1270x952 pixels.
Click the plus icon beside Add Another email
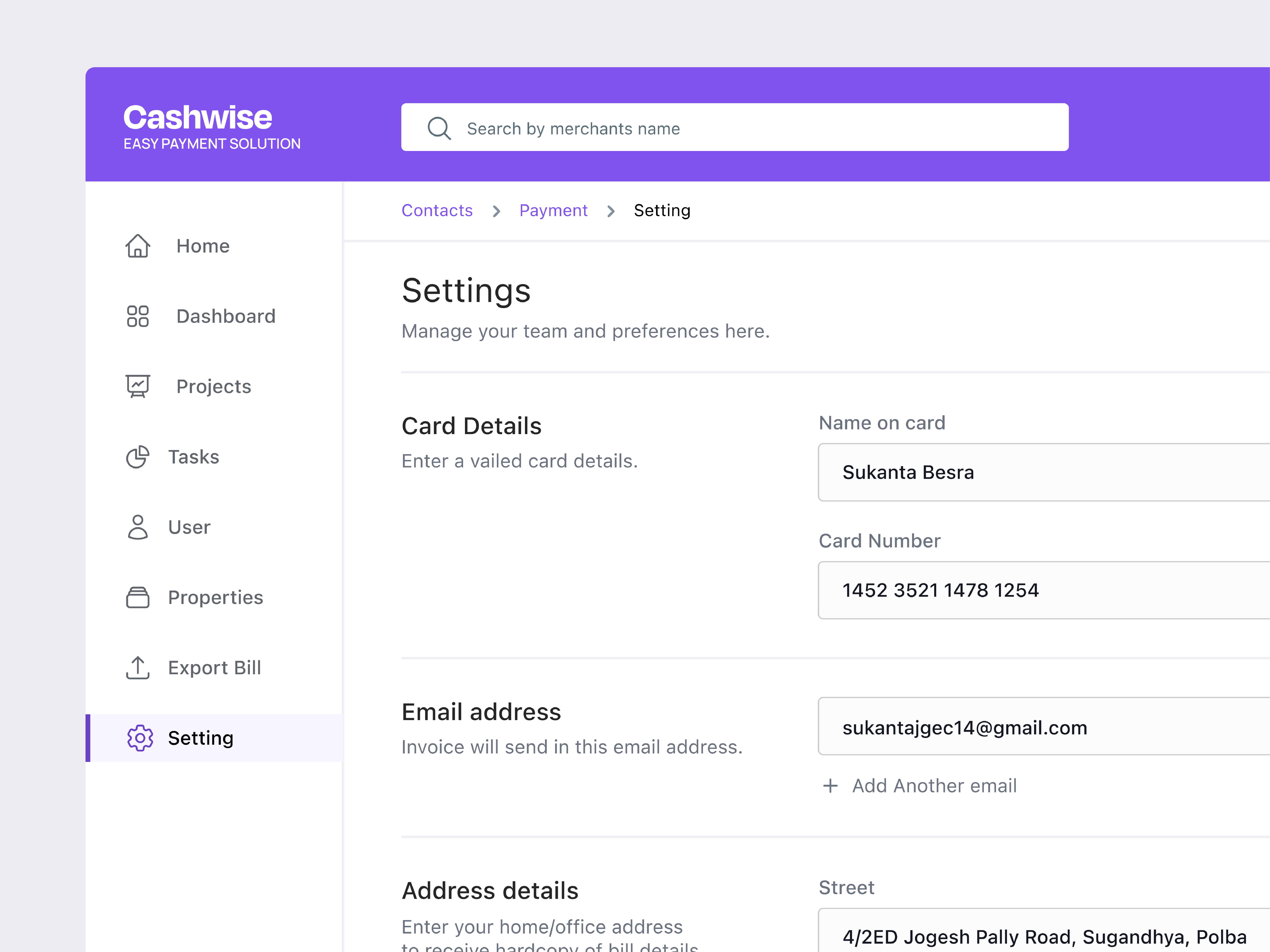click(830, 786)
